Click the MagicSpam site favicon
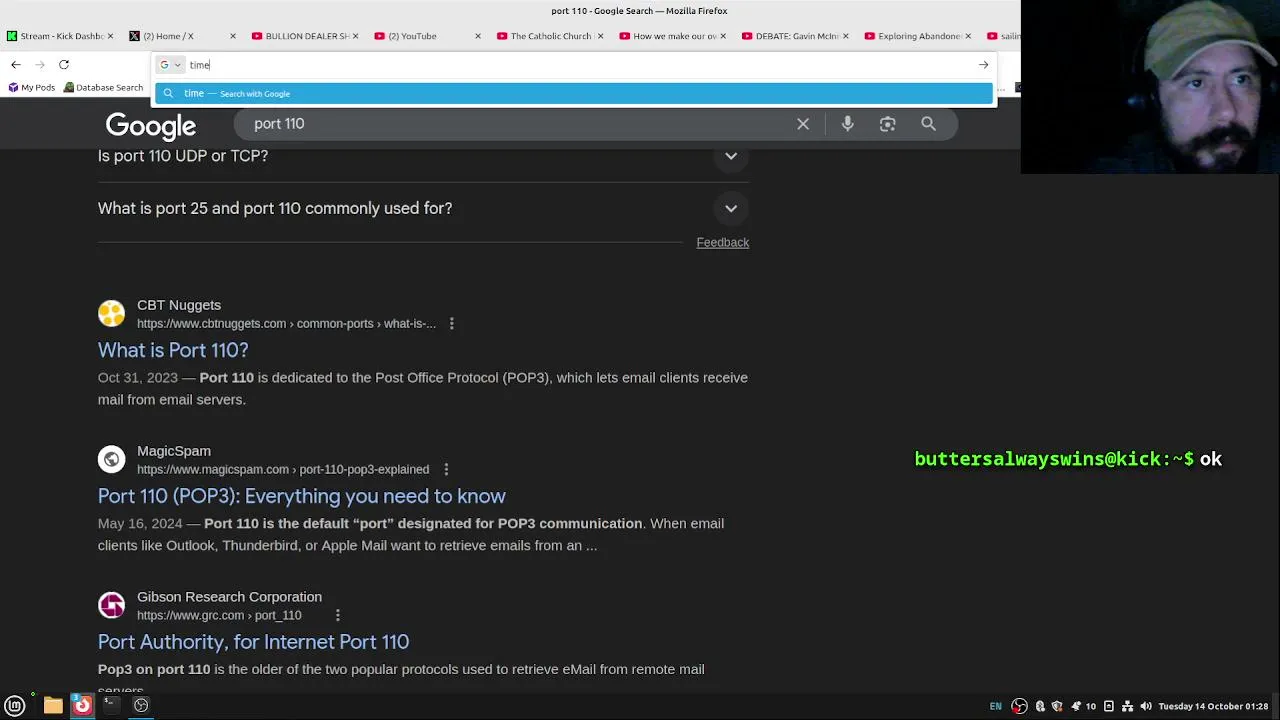This screenshot has height=720, width=1280. [111, 459]
